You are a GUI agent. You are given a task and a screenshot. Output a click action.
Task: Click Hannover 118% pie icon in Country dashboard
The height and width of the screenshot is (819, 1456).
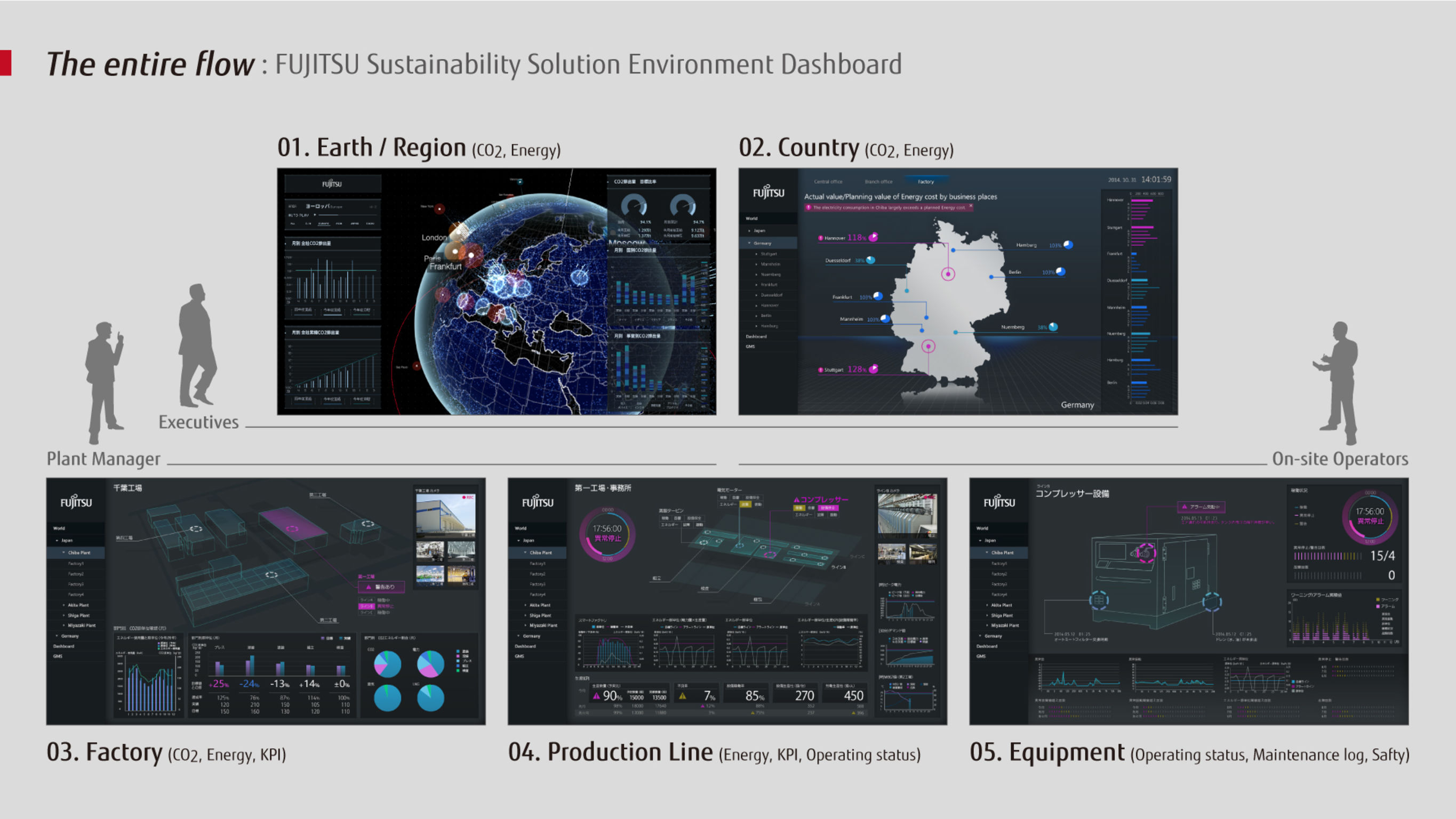873,237
